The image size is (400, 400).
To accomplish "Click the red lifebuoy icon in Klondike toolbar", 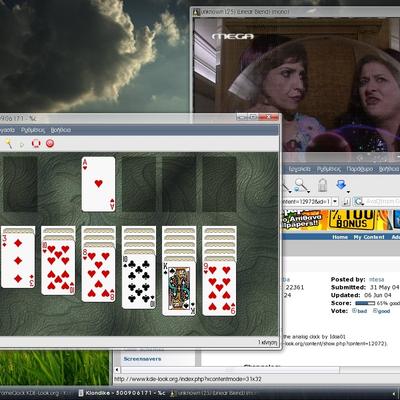I will (36, 144).
